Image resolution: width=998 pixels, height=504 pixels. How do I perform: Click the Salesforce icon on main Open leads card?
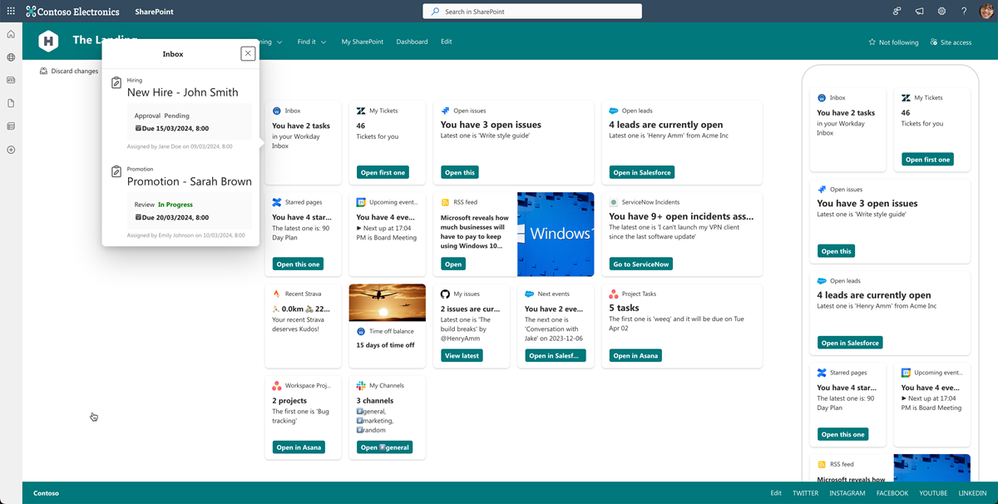pyautogui.click(x=614, y=111)
